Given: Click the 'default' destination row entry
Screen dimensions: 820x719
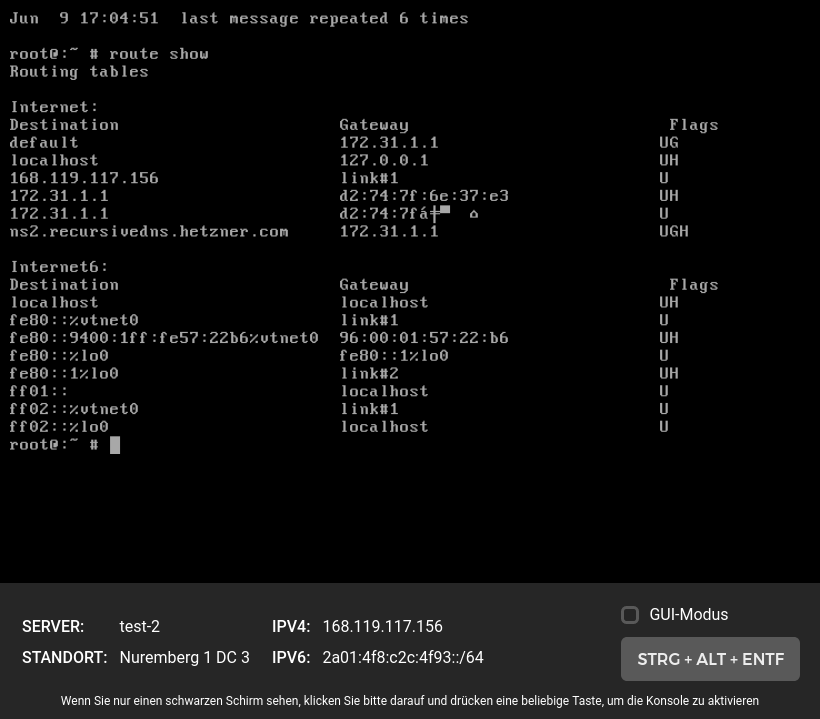Looking at the screenshot, I should coord(44,143).
